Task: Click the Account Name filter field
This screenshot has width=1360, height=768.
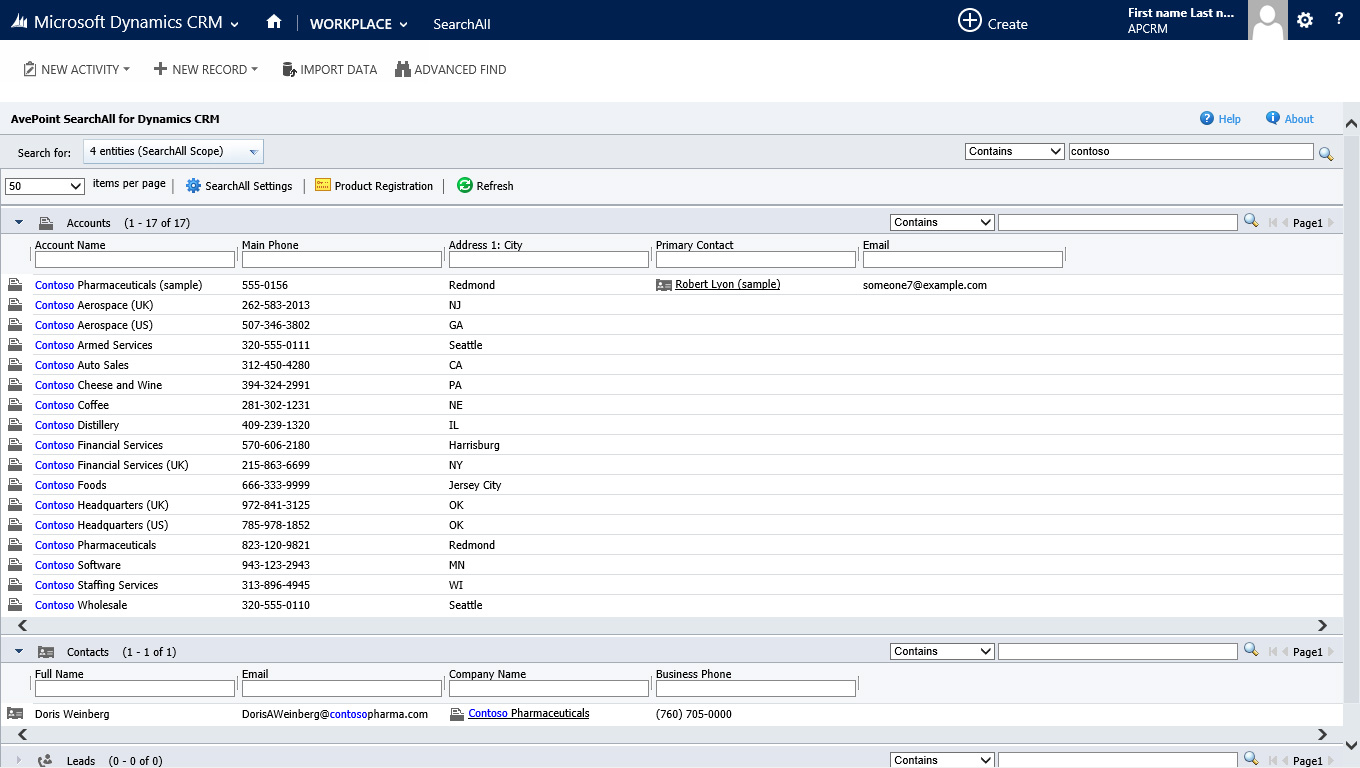Action: 135,260
